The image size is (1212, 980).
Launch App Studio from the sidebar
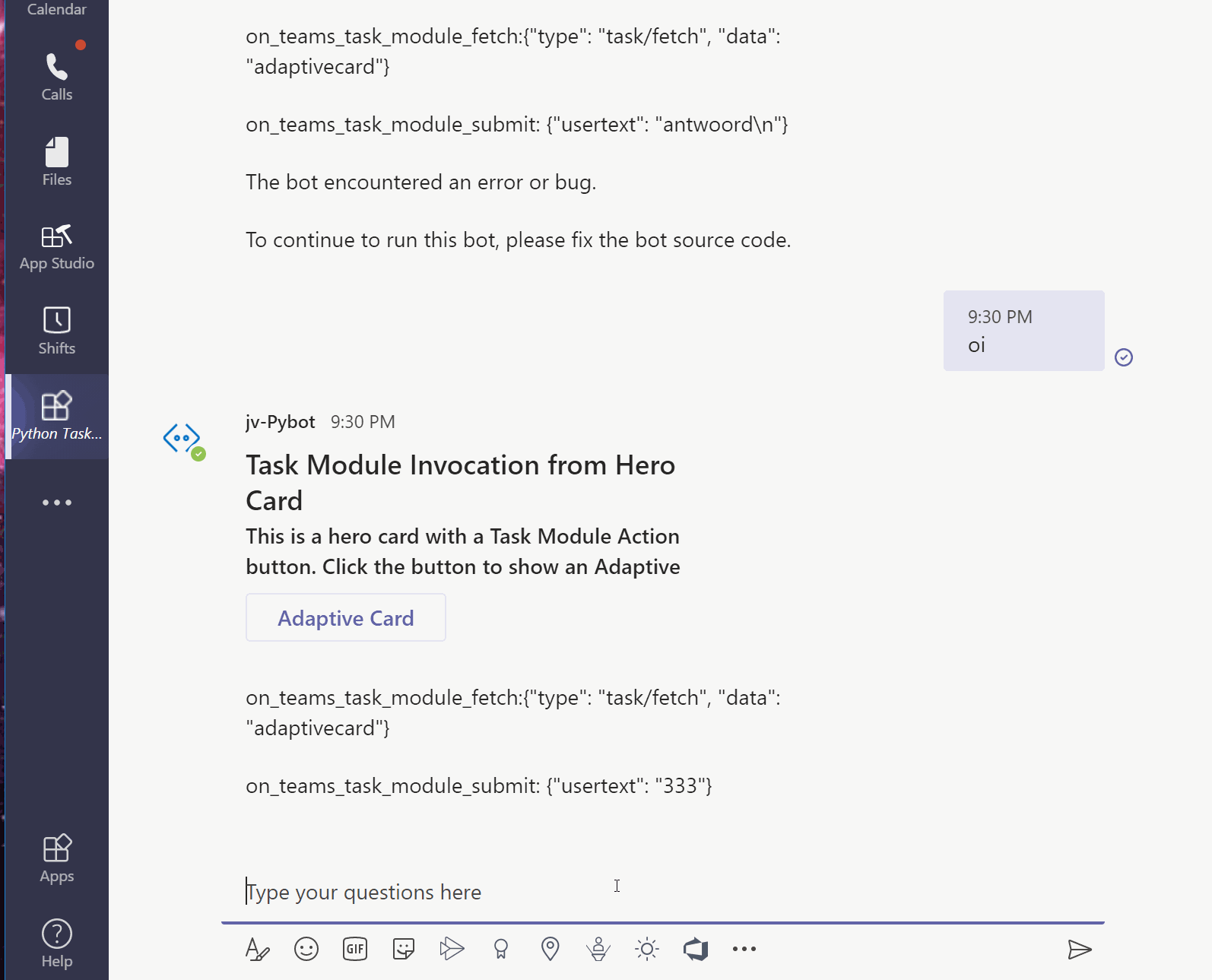(x=56, y=244)
